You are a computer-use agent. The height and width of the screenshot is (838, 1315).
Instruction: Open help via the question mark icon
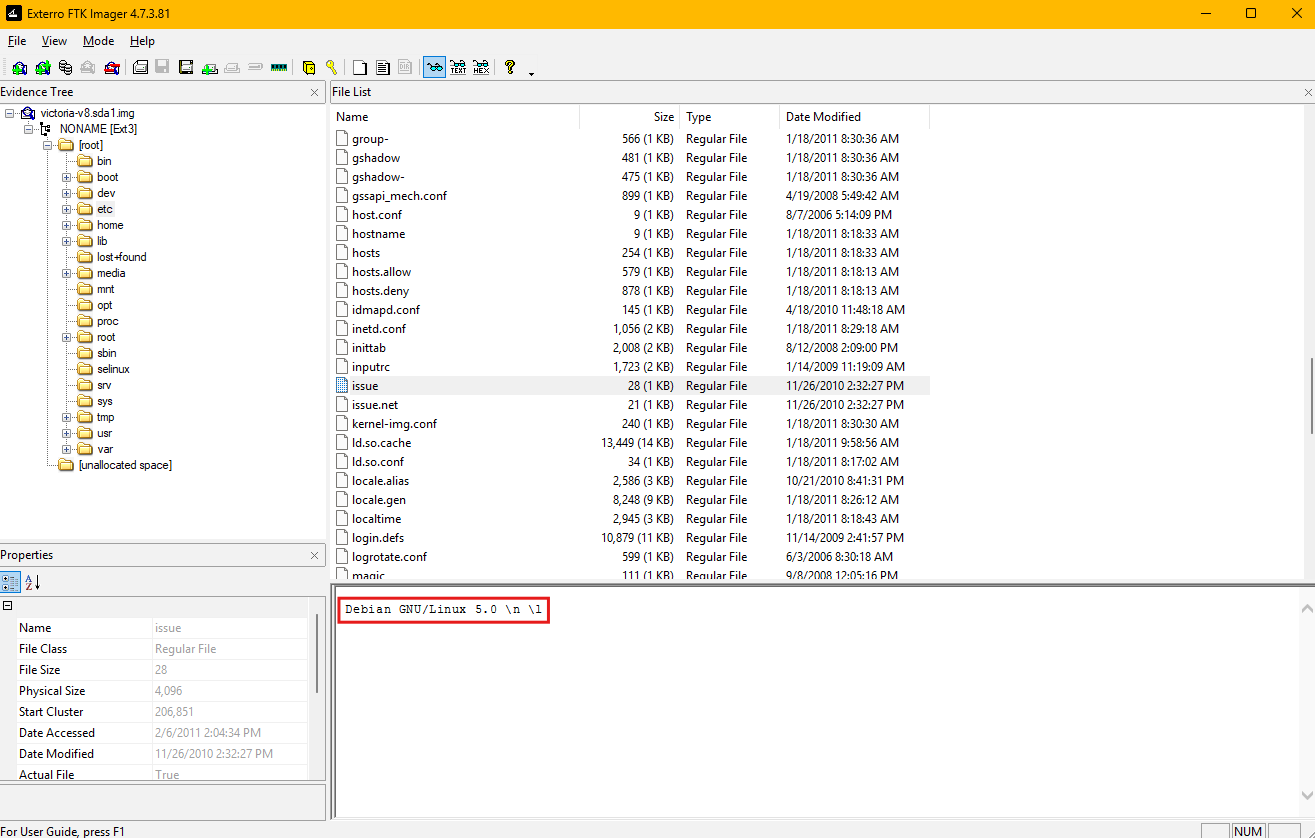pos(510,68)
